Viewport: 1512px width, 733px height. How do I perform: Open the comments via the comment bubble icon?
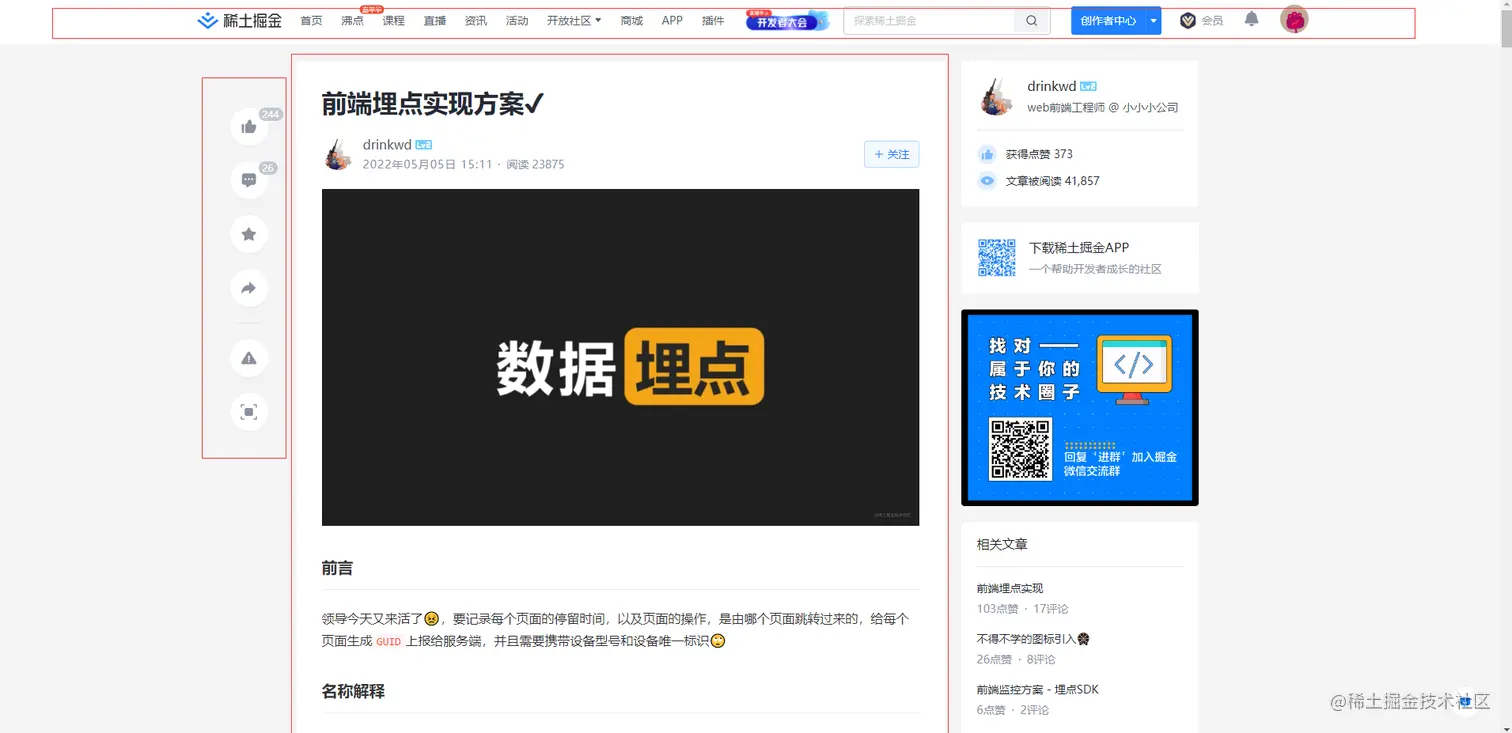(x=248, y=180)
